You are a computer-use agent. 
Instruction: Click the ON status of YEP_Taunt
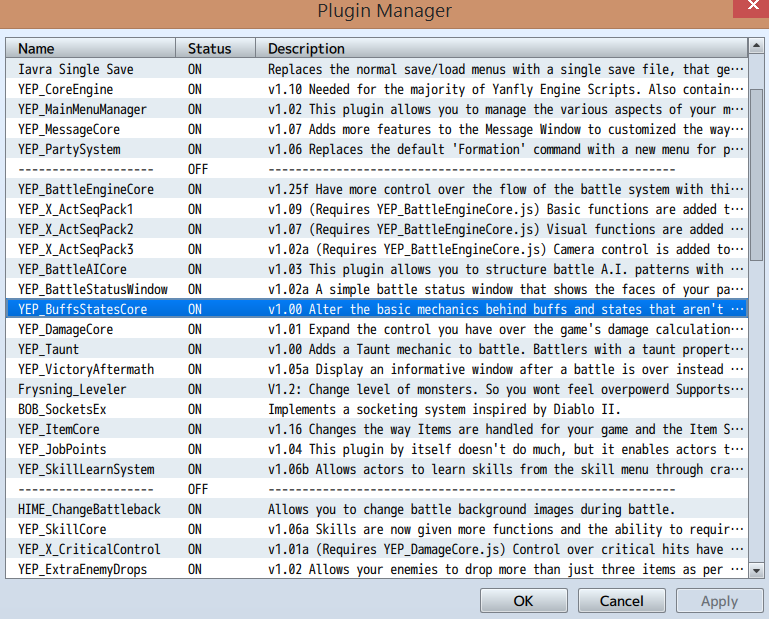point(194,349)
